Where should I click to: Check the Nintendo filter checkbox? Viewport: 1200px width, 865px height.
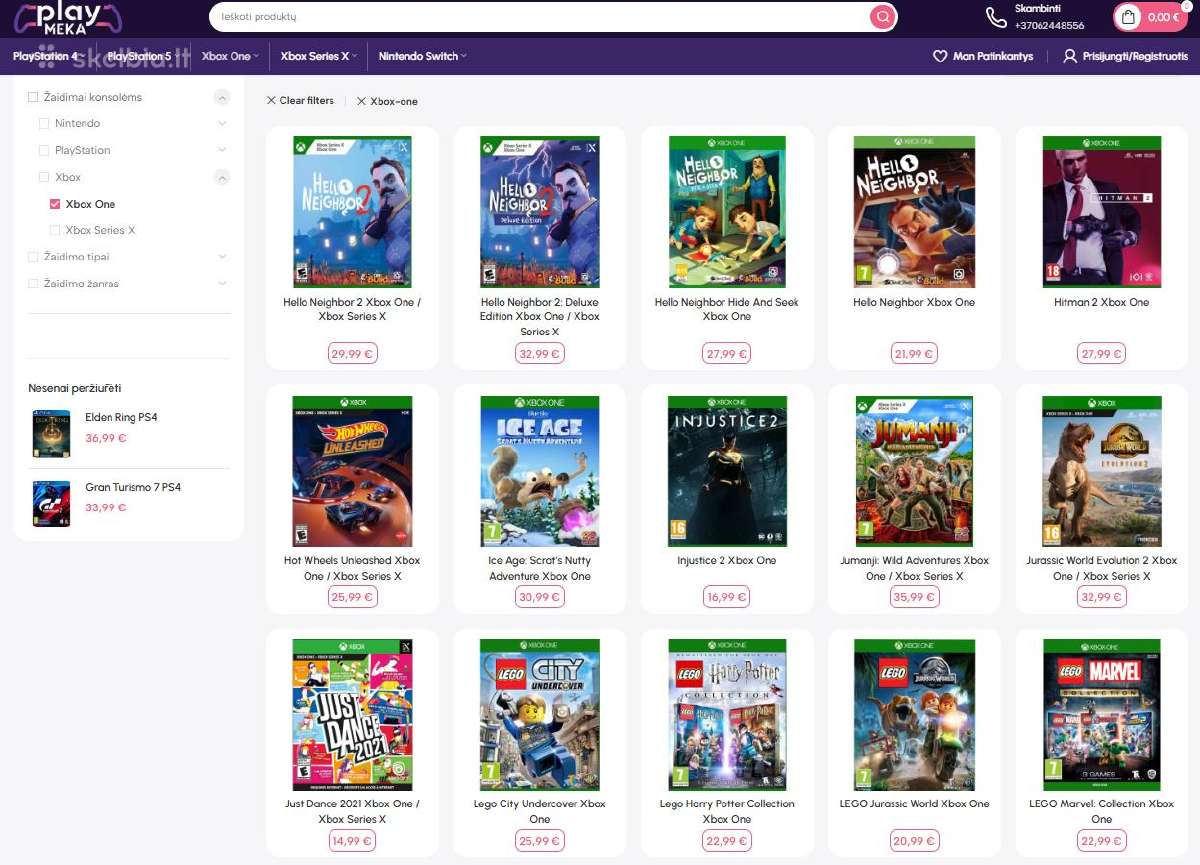pyautogui.click(x=44, y=123)
